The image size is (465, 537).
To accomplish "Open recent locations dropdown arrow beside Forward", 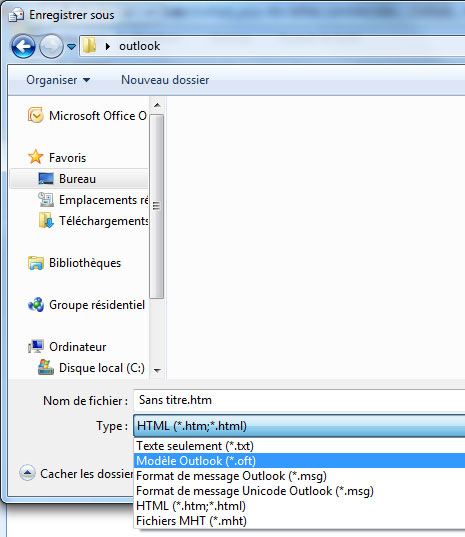I will (x=71, y=47).
